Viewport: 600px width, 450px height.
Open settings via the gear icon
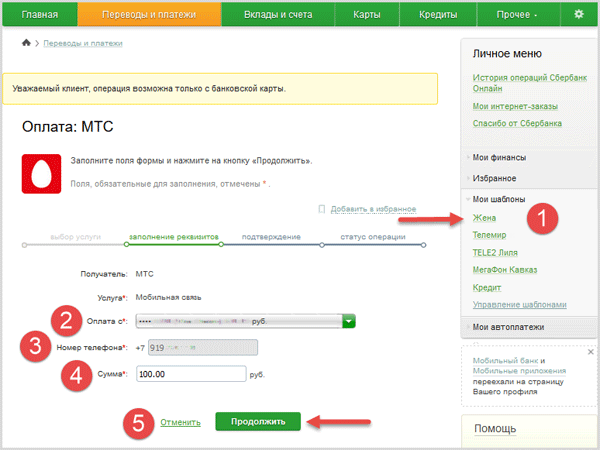[579, 14]
